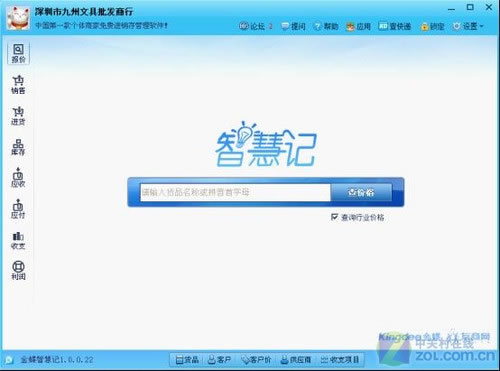
Task: Click the status bar icon beside 金蝶智慧记
Action: 9,360
